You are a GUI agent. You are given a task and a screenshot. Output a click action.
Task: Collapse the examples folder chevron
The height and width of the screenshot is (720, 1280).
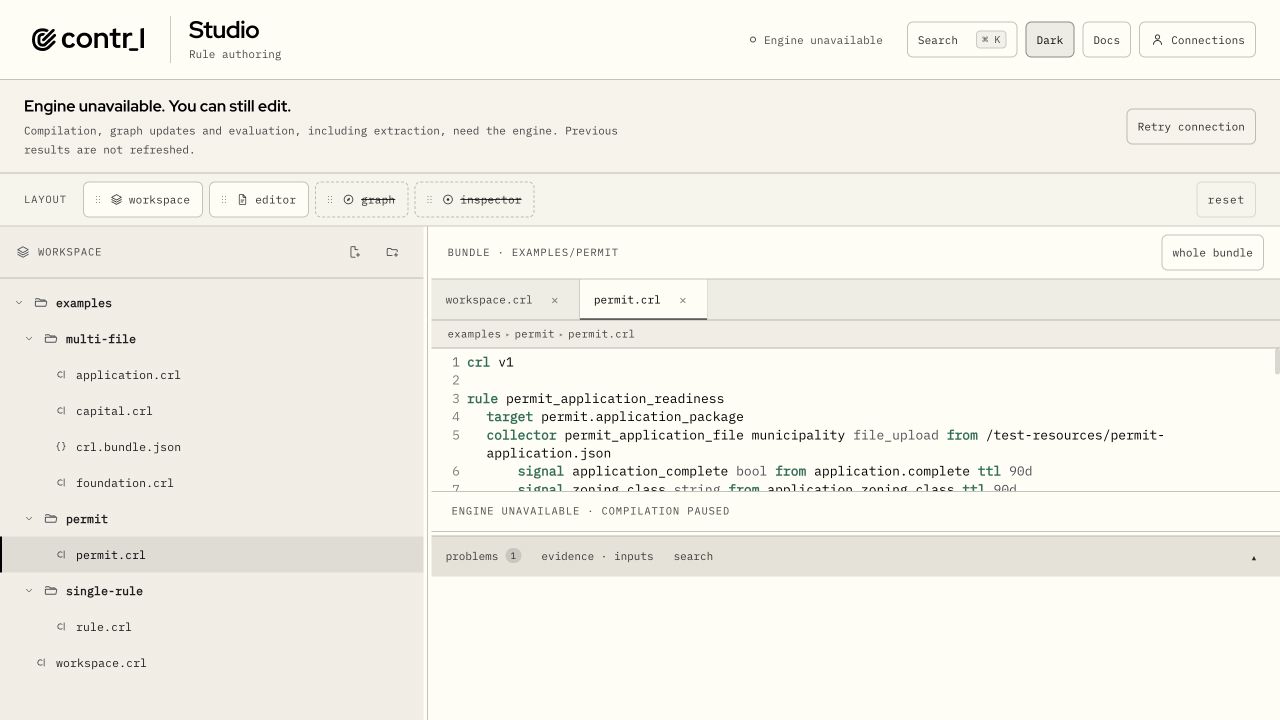click(19, 303)
